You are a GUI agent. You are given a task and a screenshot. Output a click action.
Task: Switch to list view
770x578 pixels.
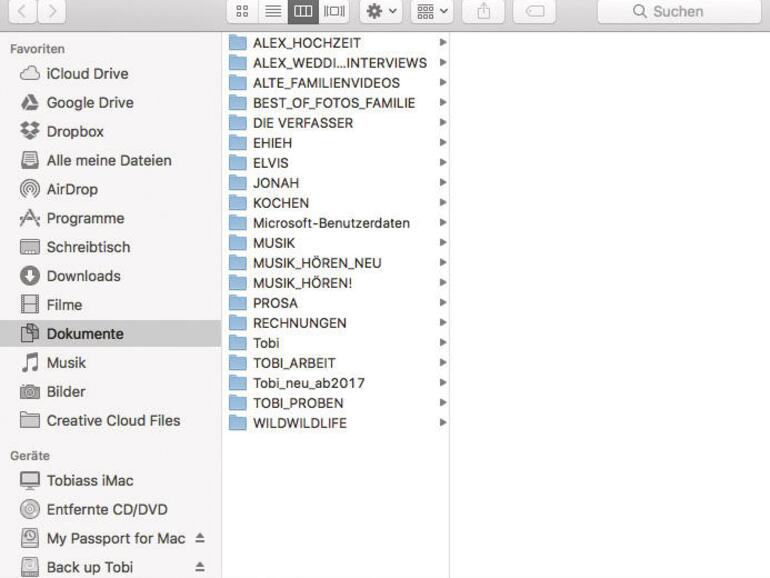coord(273,11)
